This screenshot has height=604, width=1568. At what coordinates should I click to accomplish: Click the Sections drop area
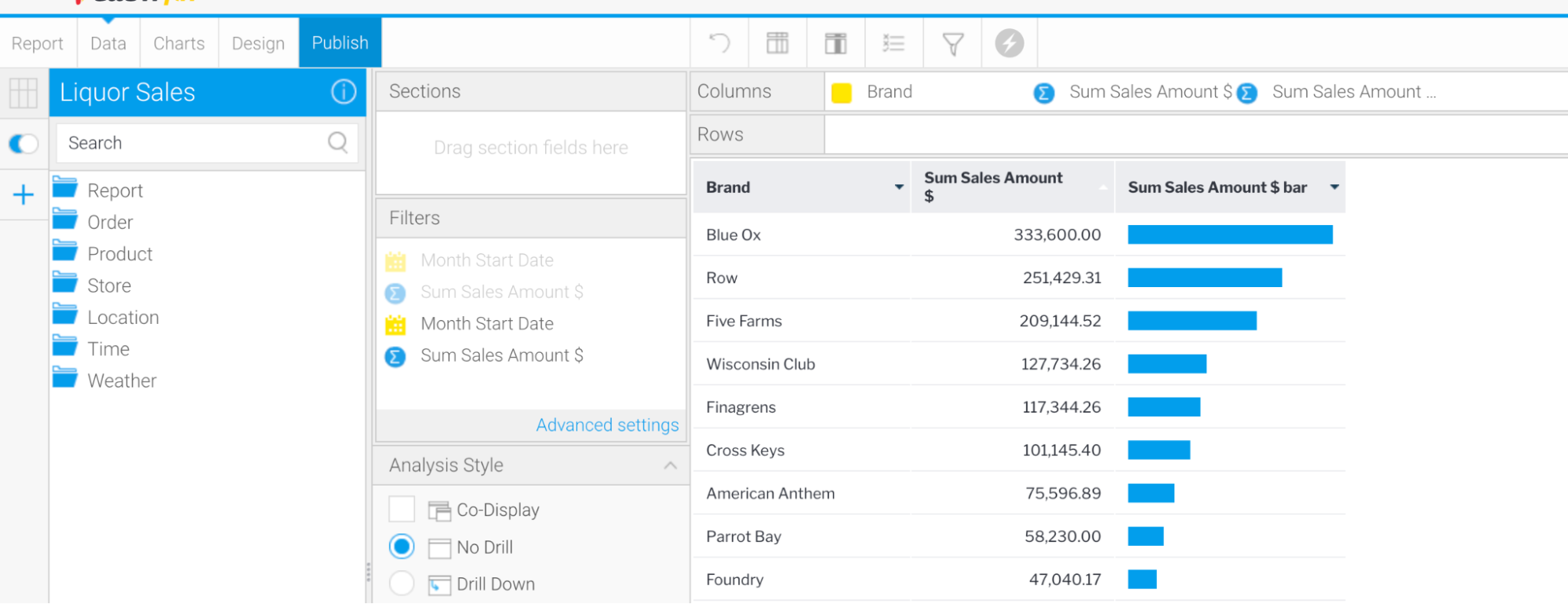[x=531, y=152]
